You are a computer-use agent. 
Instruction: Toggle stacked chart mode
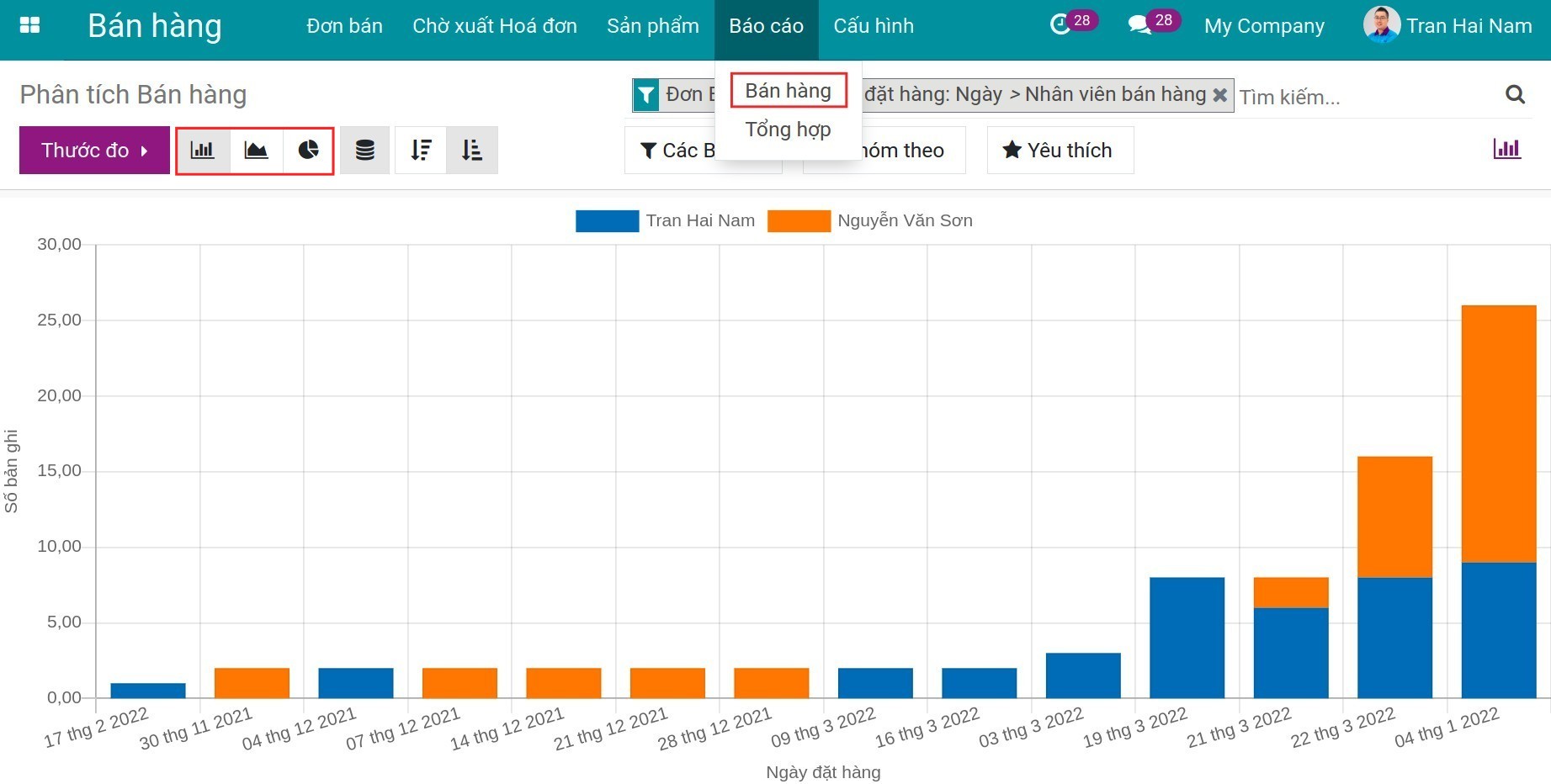364,151
